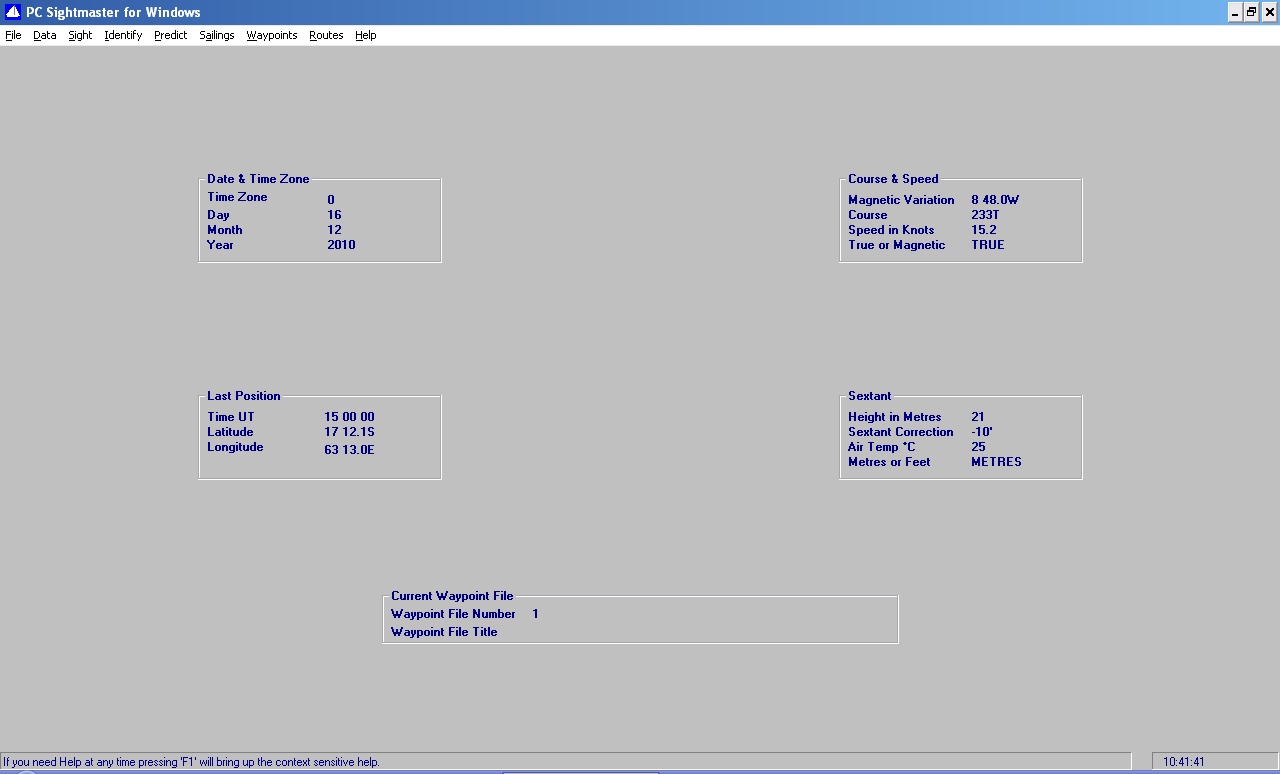
Task: Open the Help menu
Action: click(x=365, y=35)
